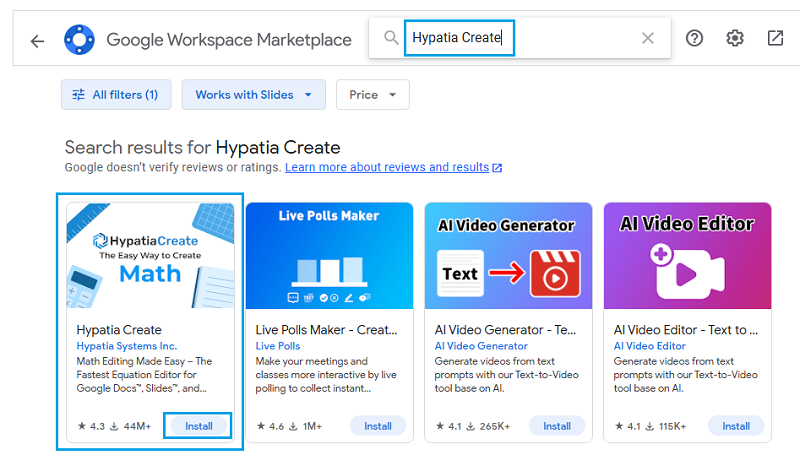This screenshot has width=800, height=455.
Task: Open the Live Polls Maker thumbnail image
Action: (x=329, y=256)
